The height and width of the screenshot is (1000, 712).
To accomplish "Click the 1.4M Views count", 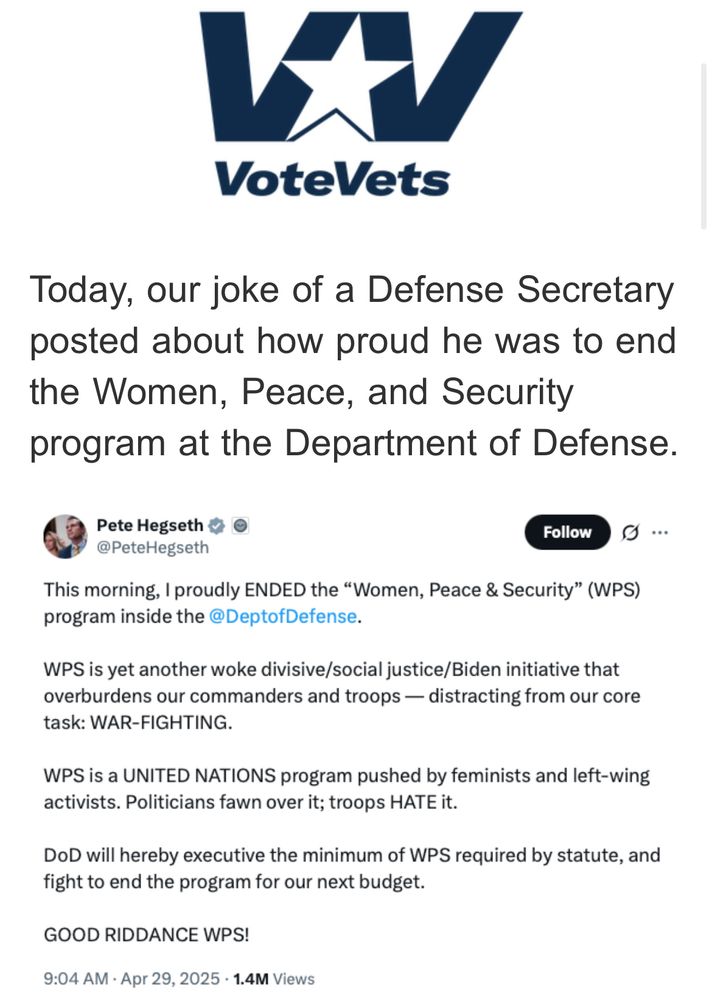I will 274,978.
